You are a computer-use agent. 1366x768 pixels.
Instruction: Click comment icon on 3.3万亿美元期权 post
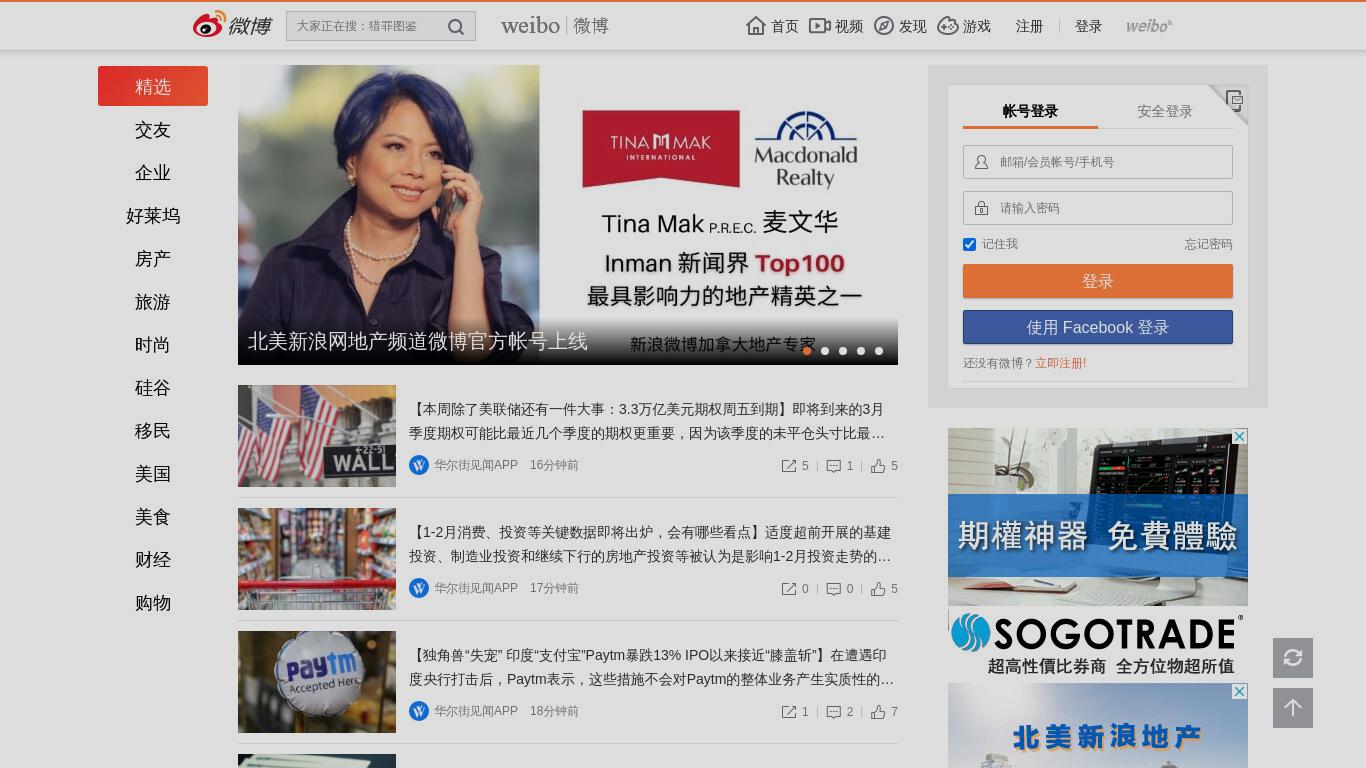pos(834,466)
